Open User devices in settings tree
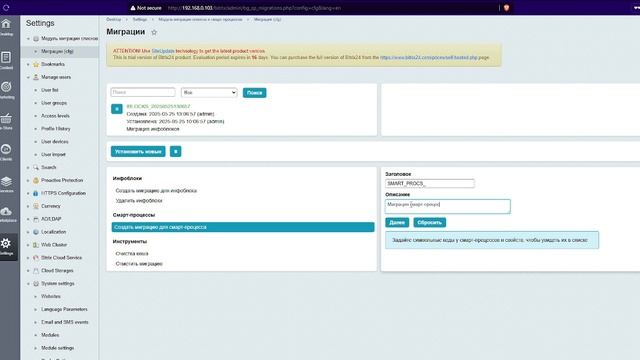 click(55, 142)
